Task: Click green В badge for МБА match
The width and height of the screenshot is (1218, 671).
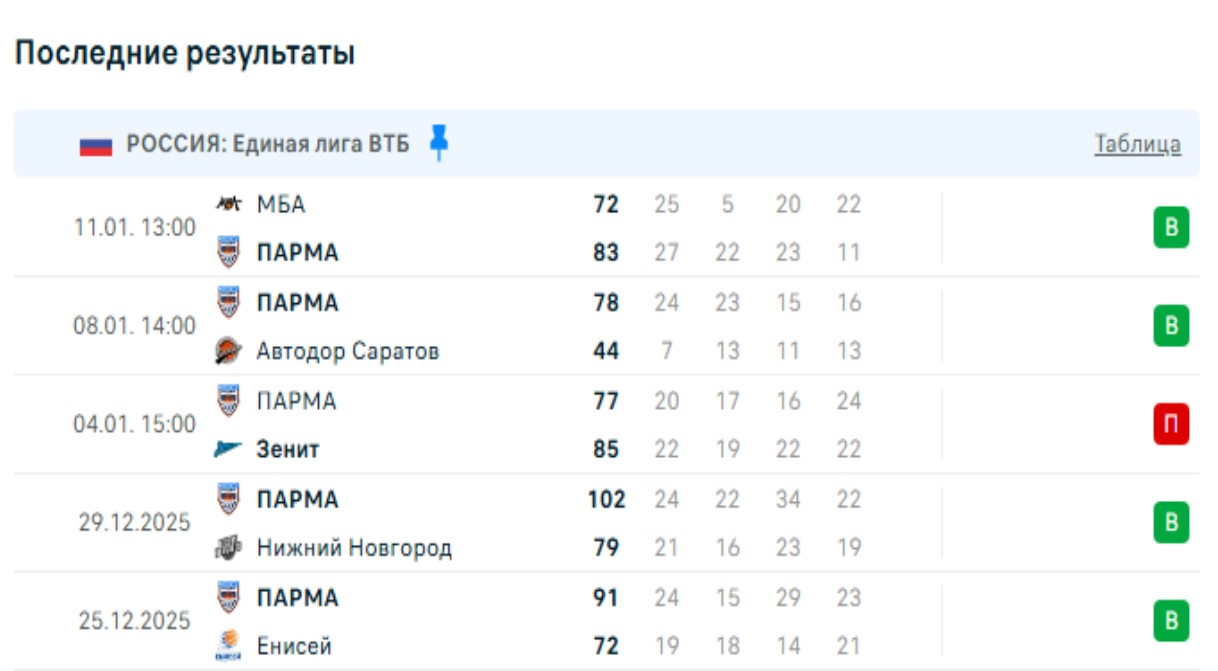Action: (1171, 228)
